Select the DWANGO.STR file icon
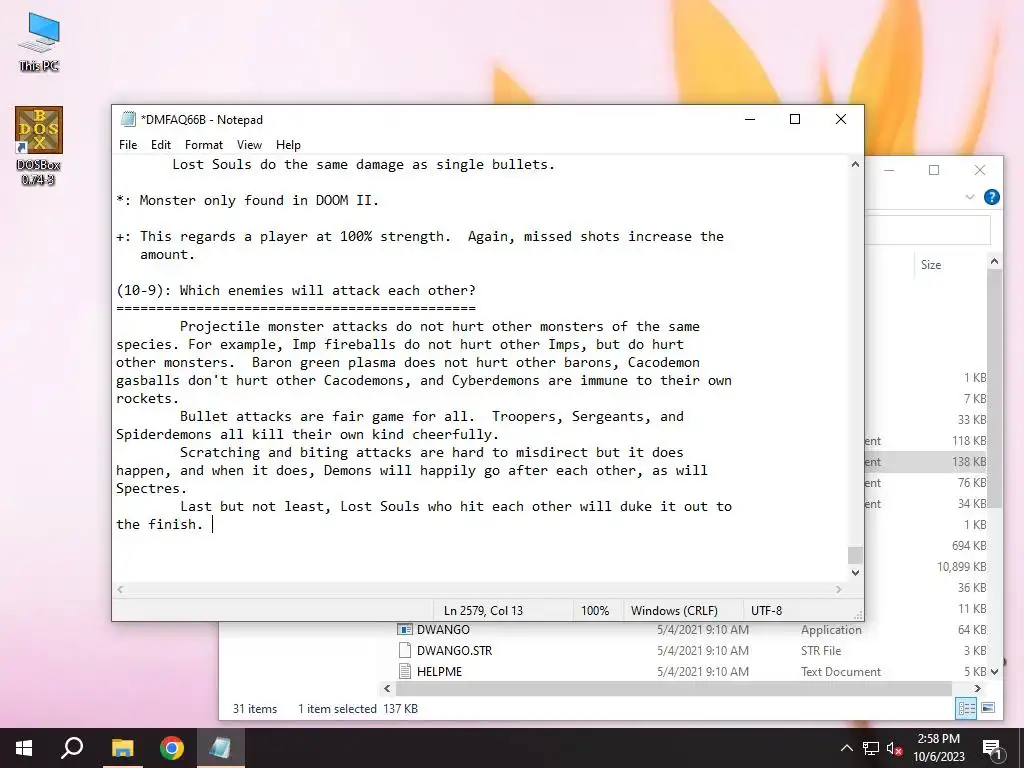 (x=405, y=650)
